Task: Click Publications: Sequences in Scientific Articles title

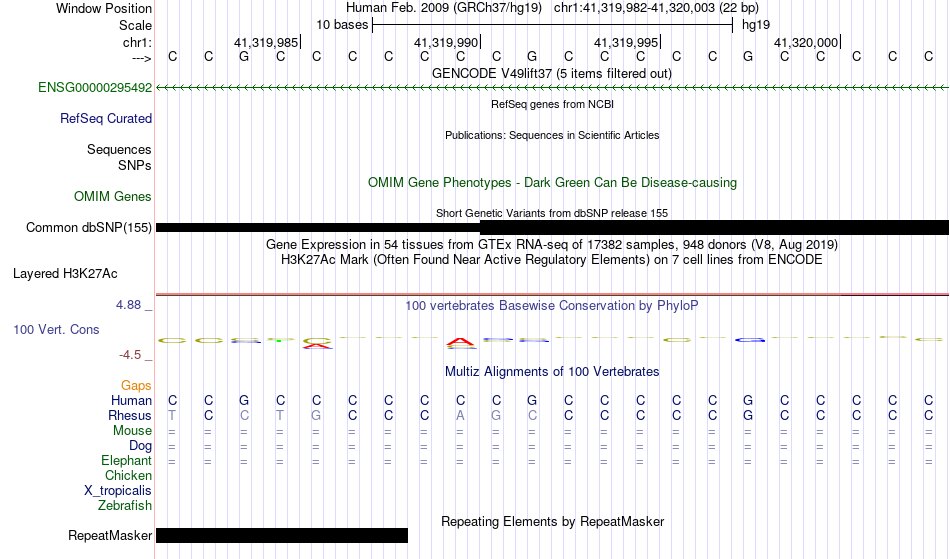Action: 552,135
